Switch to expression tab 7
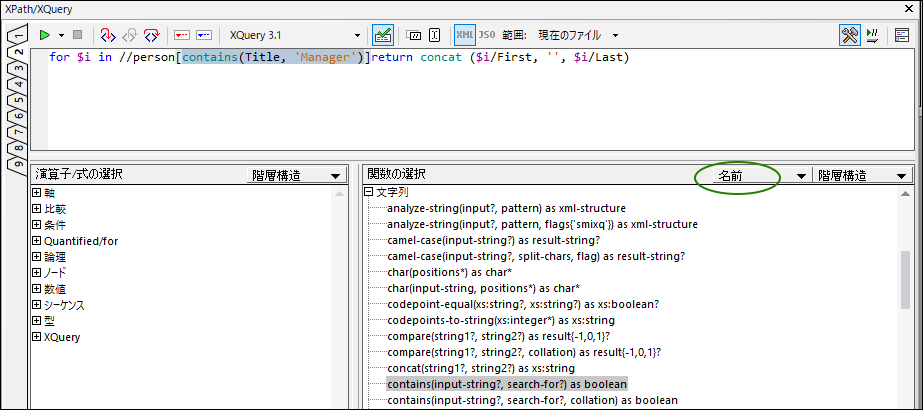This screenshot has height=410, width=923. [18, 132]
